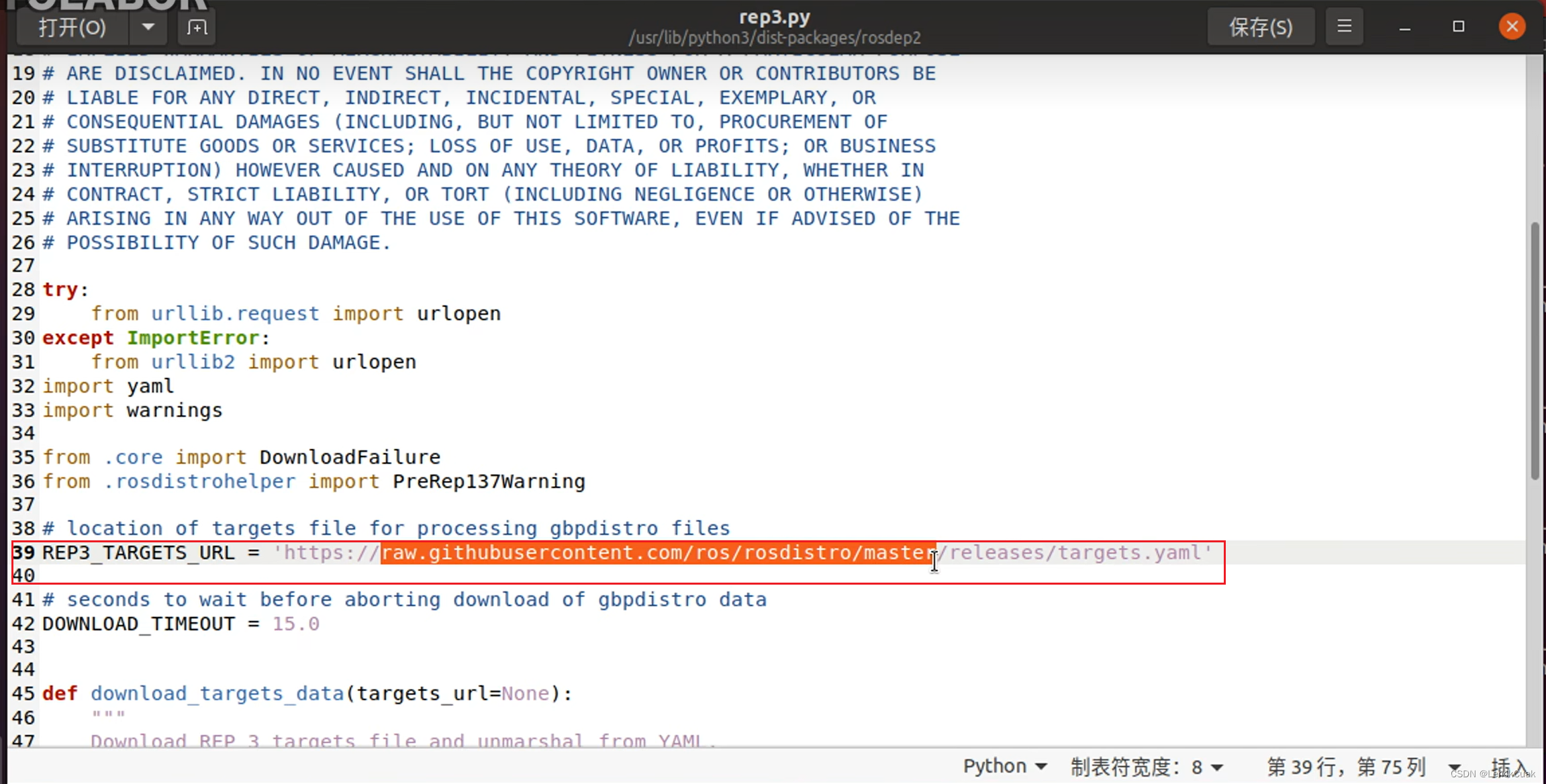Screen dimensions: 1546x784
Task: Place cursor on DOWNLOAD_TIMEOUT value 15.0
Action: point(295,624)
